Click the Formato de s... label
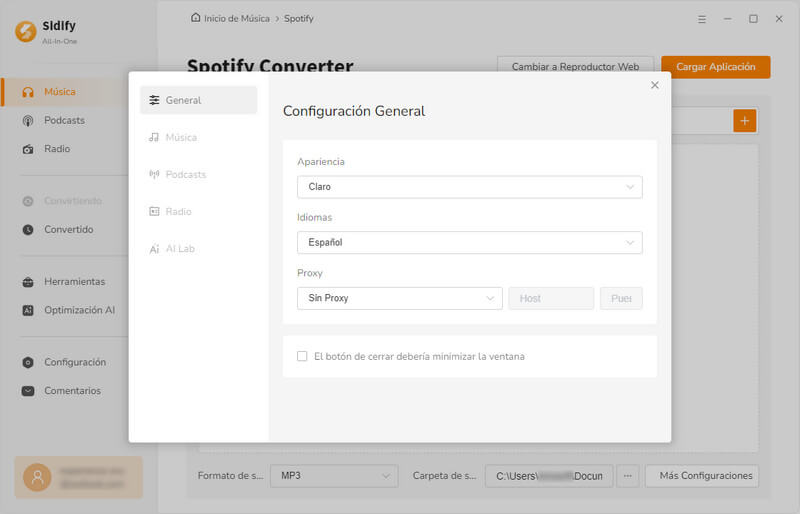 (x=231, y=476)
